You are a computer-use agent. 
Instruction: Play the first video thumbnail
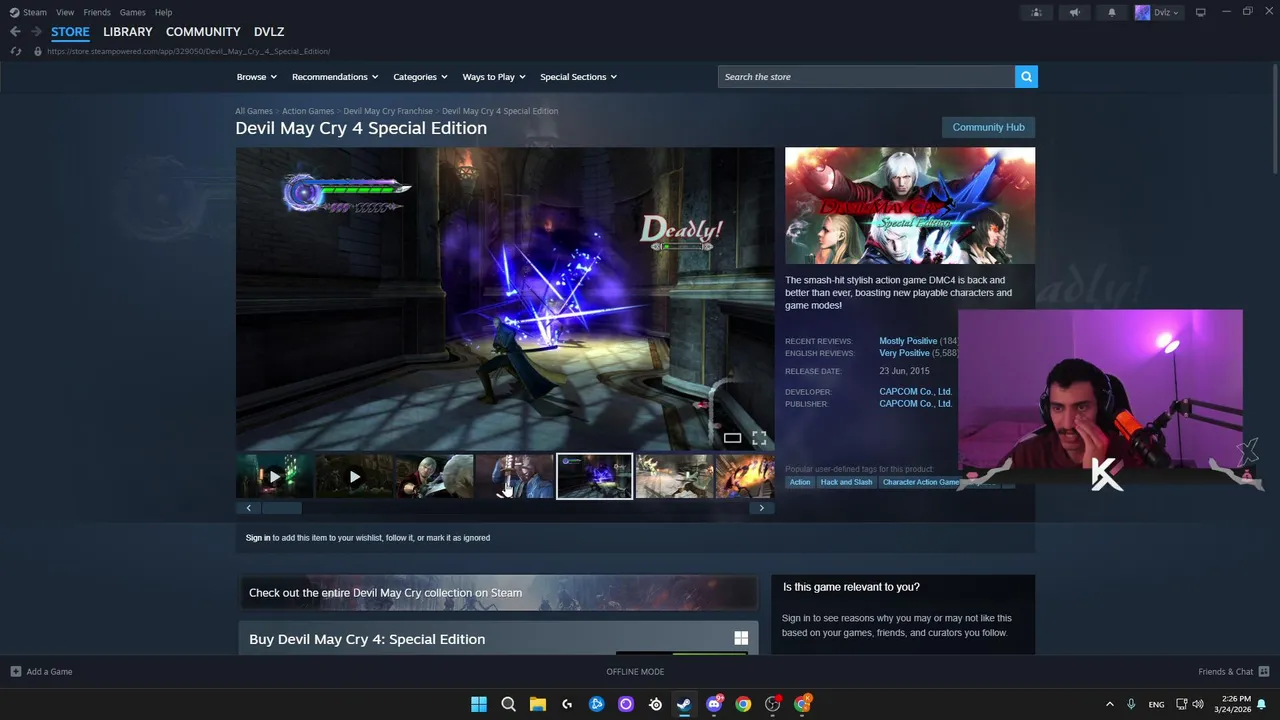click(x=274, y=477)
